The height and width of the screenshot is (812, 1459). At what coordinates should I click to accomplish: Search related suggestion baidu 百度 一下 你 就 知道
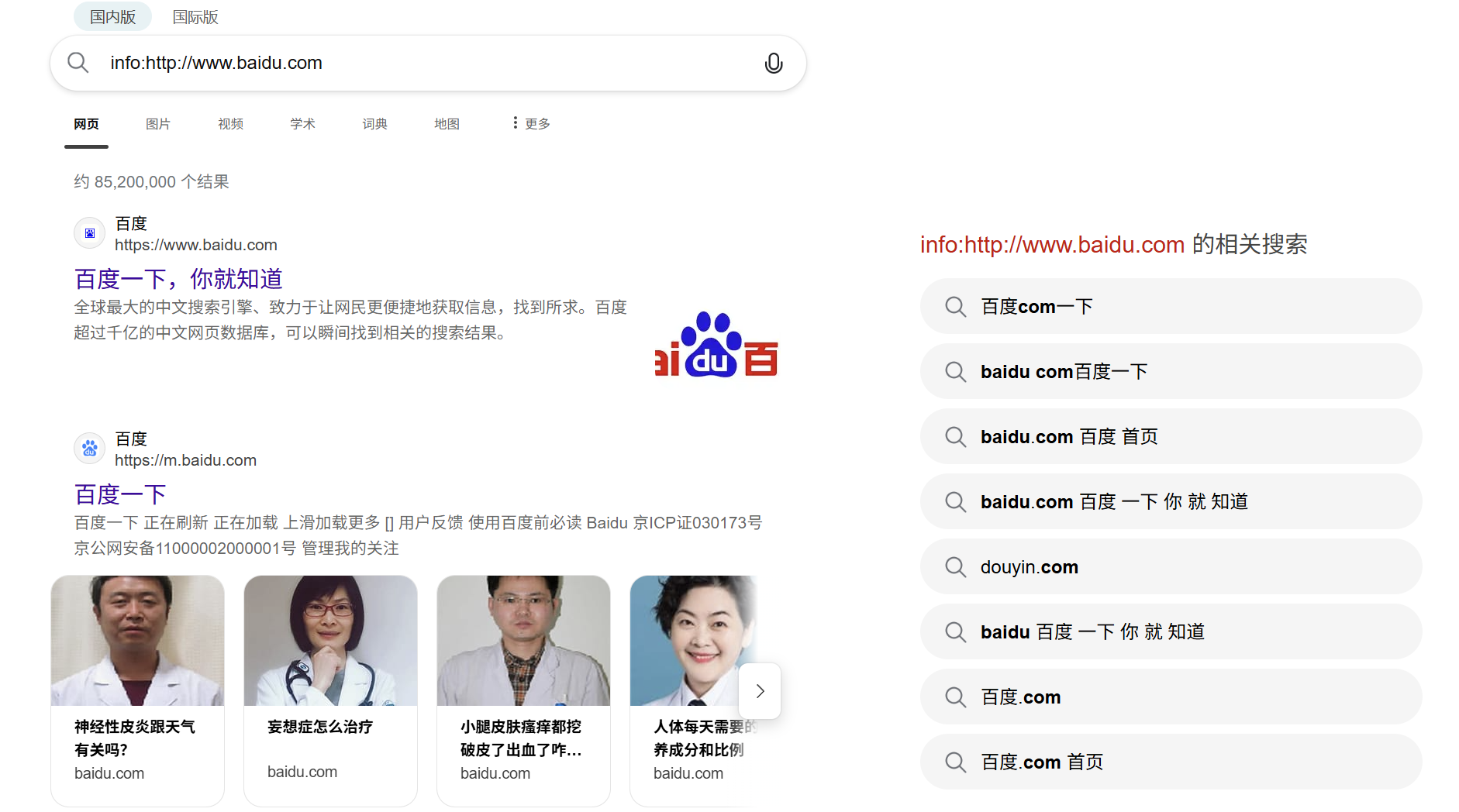coord(1171,632)
